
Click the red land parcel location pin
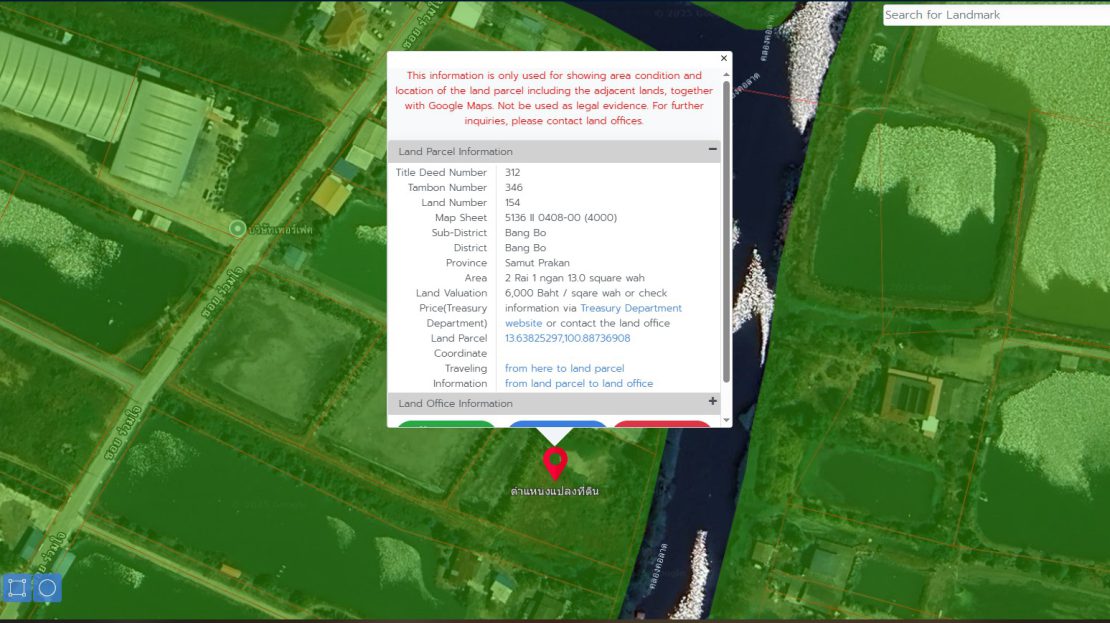(x=554, y=462)
